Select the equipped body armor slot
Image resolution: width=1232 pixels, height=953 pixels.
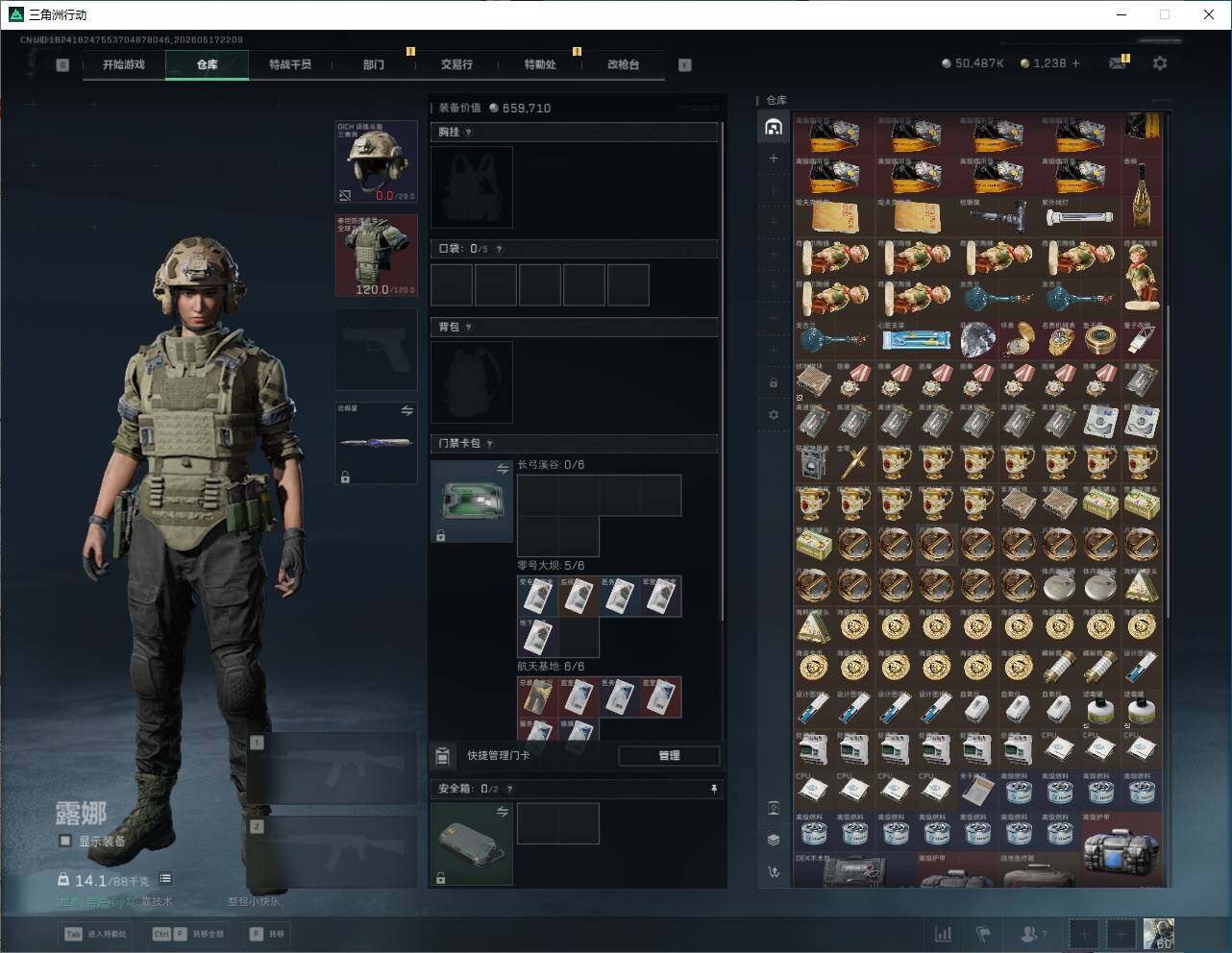(x=376, y=256)
